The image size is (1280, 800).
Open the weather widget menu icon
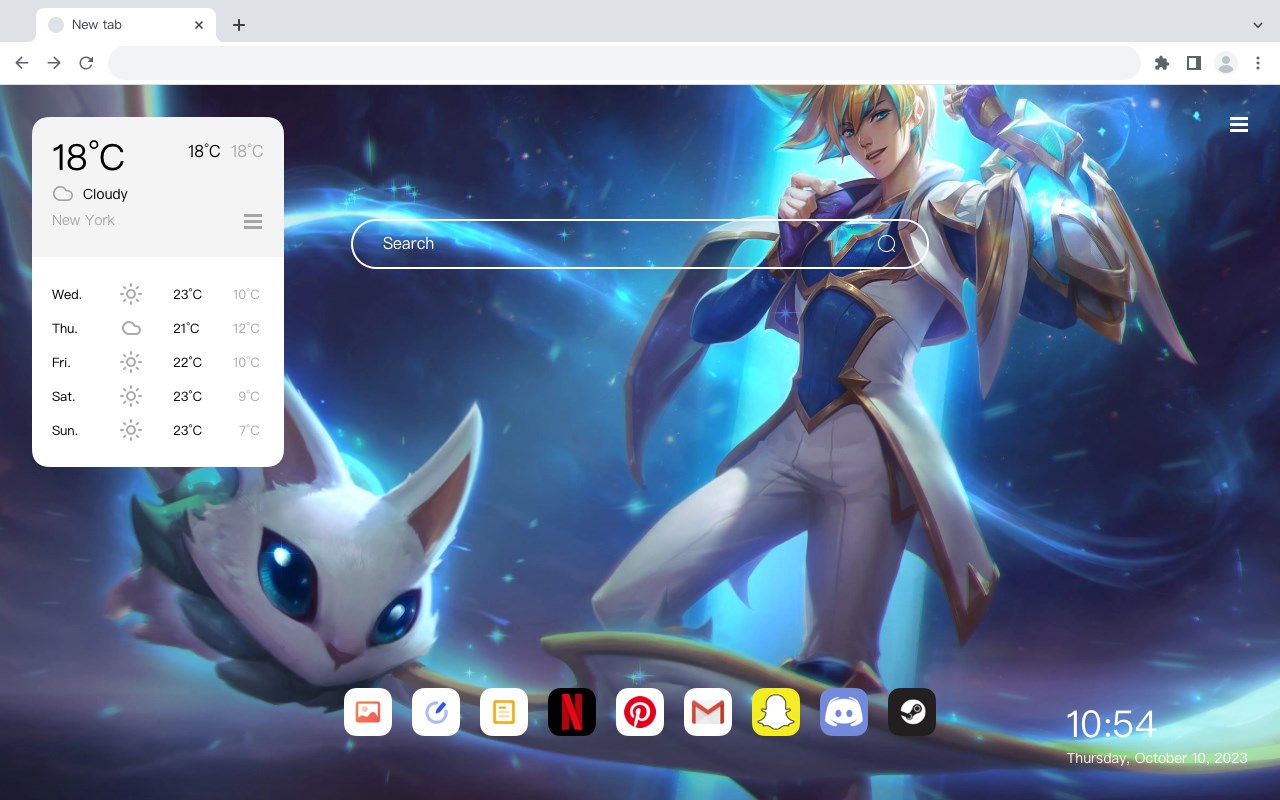[x=253, y=221]
